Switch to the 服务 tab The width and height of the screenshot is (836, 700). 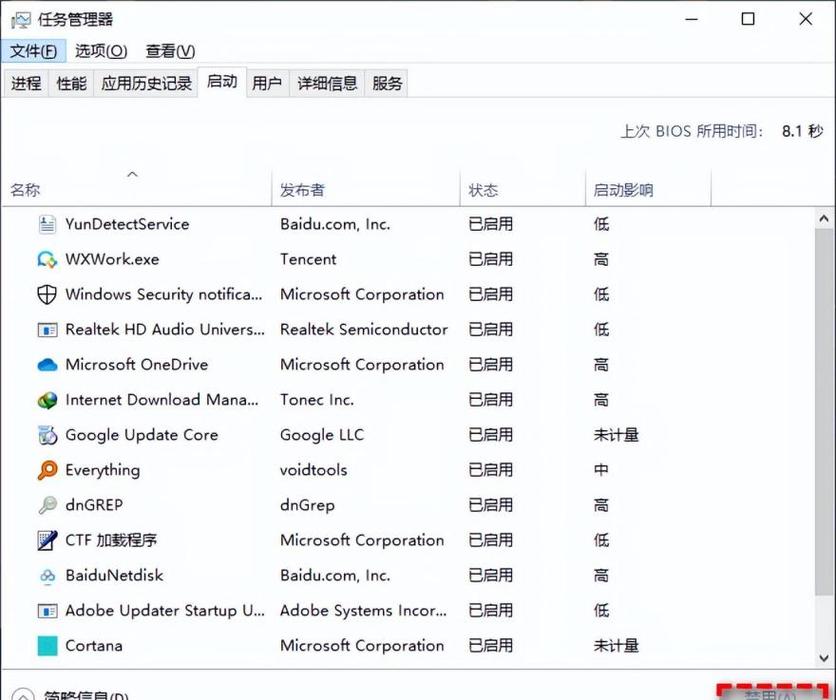(387, 83)
